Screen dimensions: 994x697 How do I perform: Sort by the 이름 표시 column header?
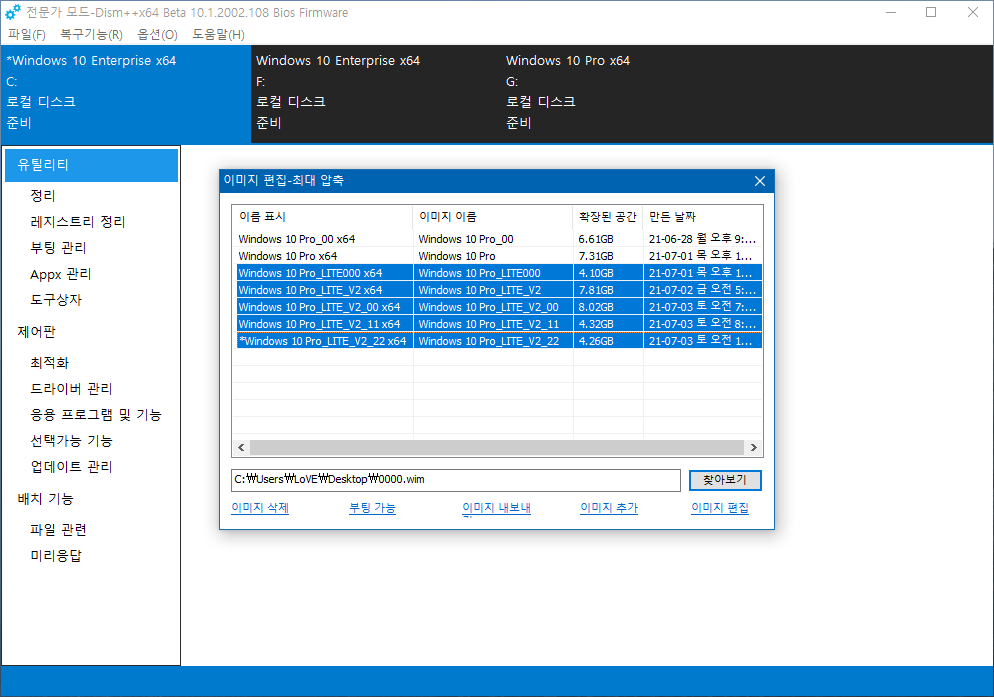click(x=323, y=217)
